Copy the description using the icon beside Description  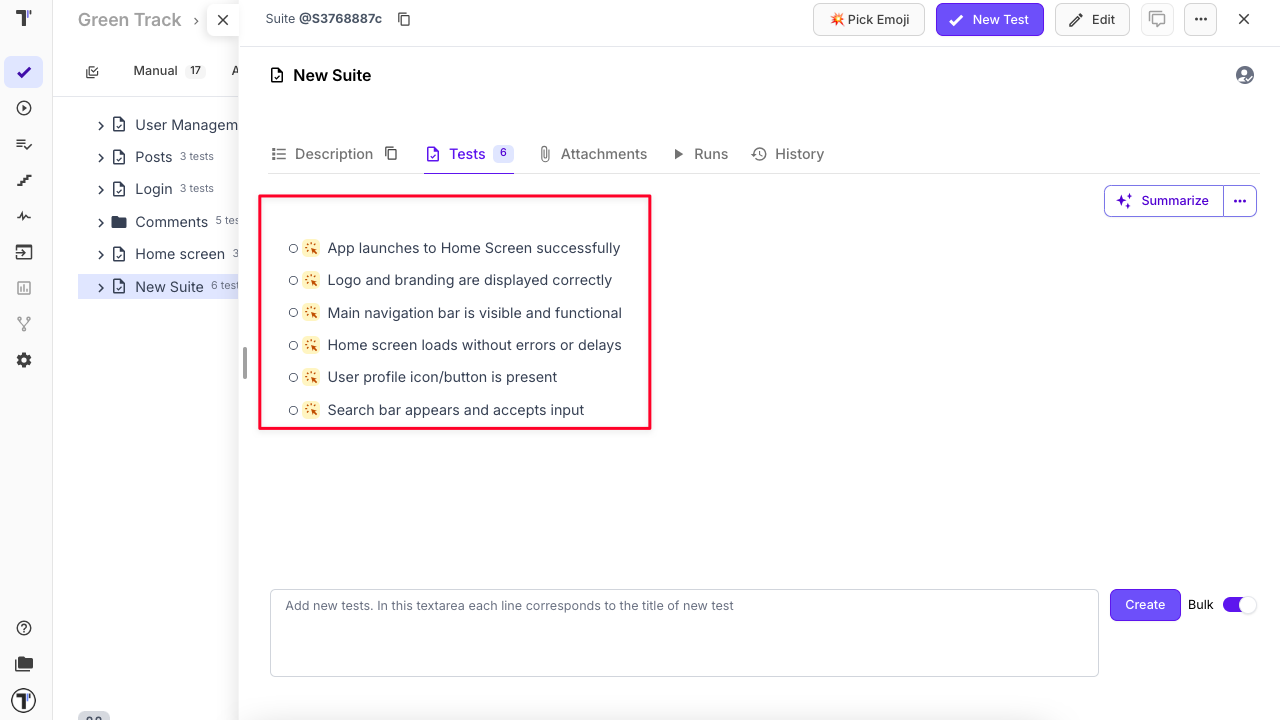[x=391, y=154]
